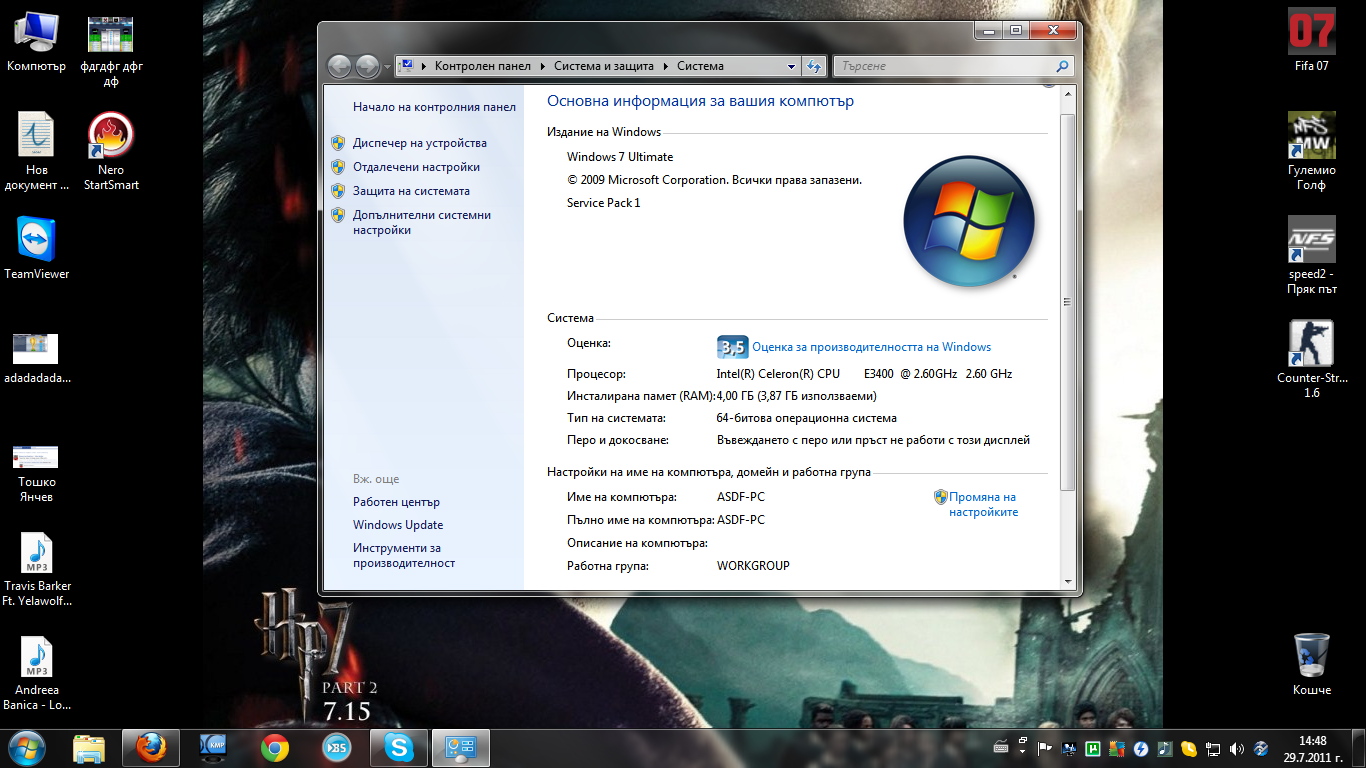Open Windows Explorer from taskbar
The height and width of the screenshot is (768, 1366).
coord(89,747)
